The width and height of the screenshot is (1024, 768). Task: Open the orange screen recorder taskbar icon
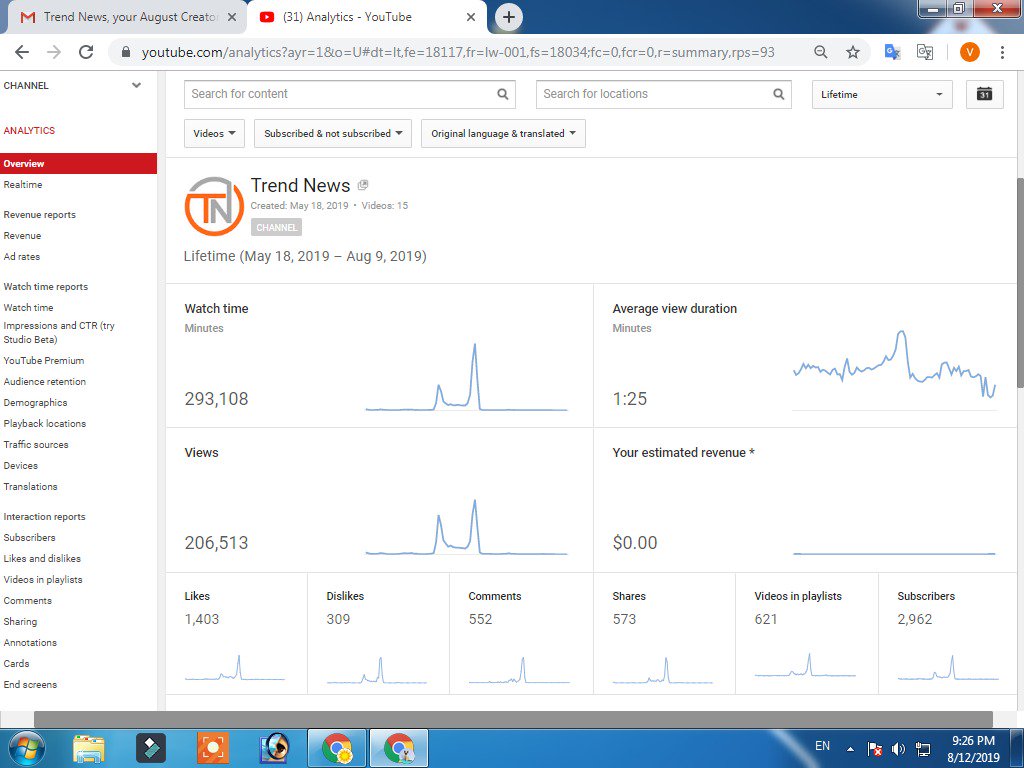pyautogui.click(x=213, y=748)
